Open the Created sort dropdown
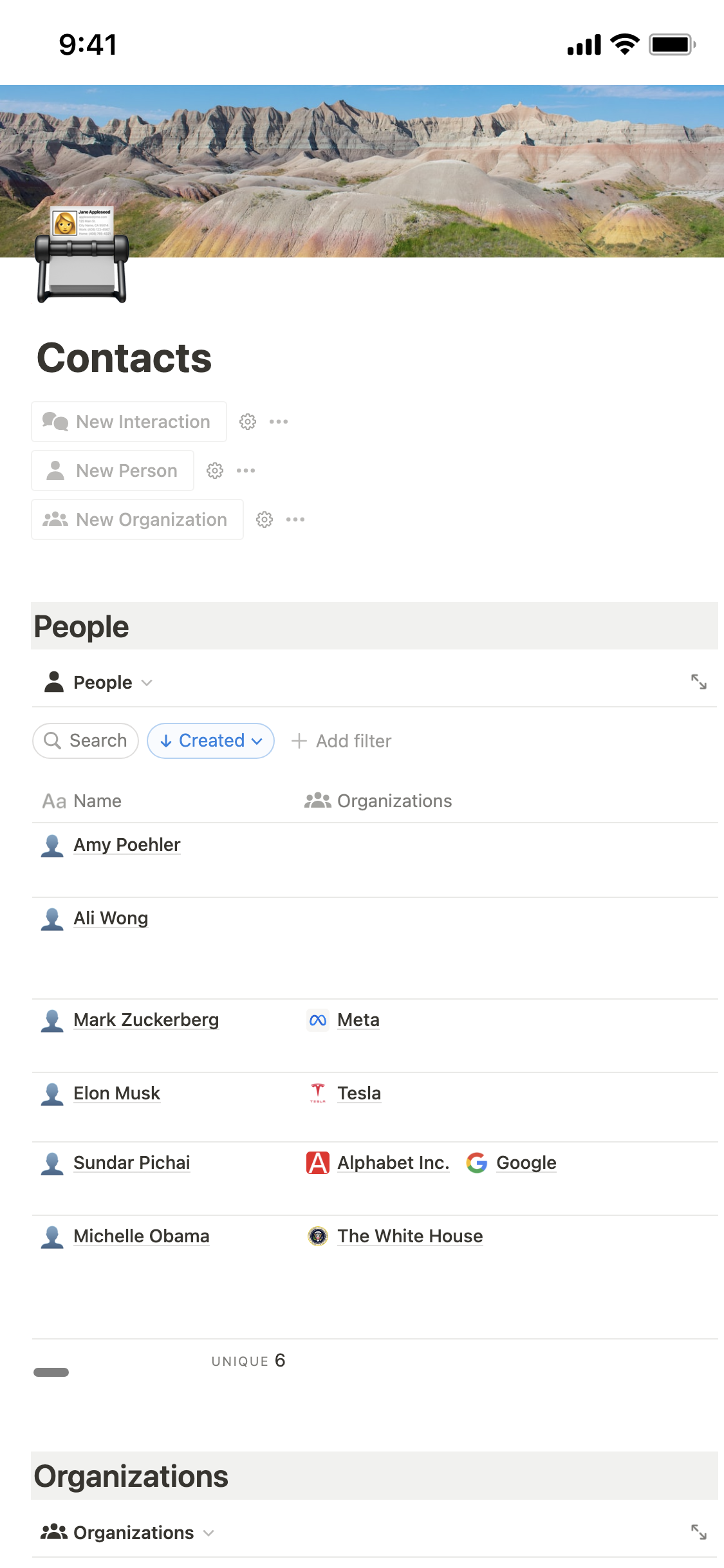 211,741
